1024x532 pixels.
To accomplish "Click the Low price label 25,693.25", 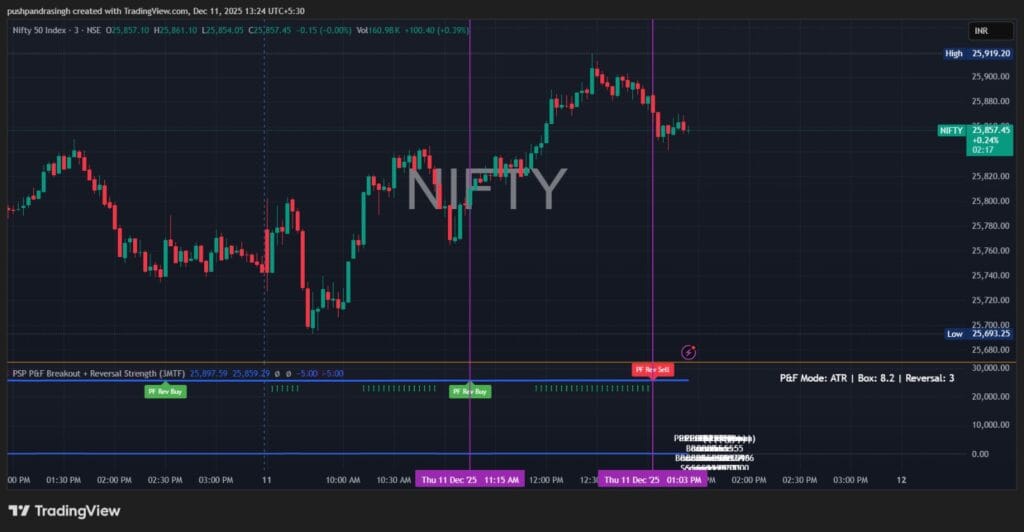I will point(990,334).
